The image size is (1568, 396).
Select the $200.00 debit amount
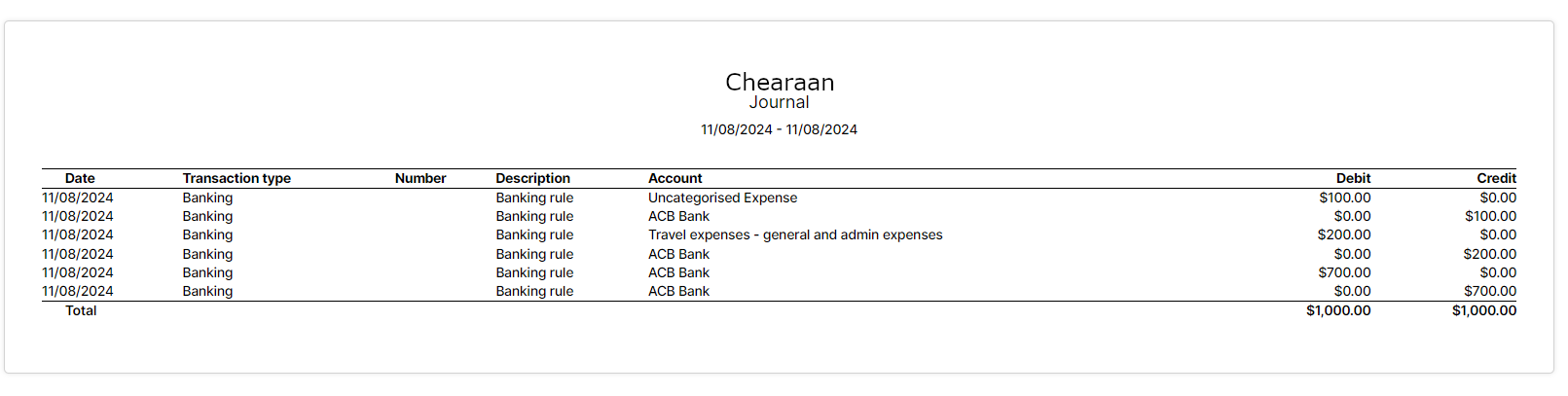(1343, 234)
